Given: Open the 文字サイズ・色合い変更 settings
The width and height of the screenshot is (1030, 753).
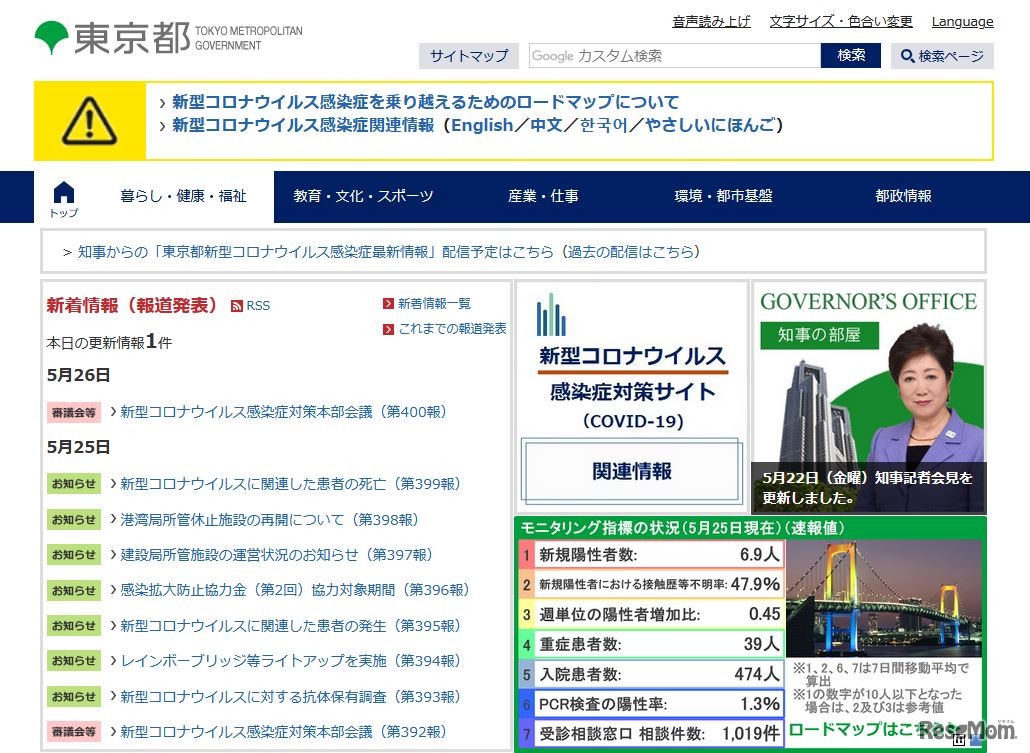Looking at the screenshot, I should pos(840,21).
